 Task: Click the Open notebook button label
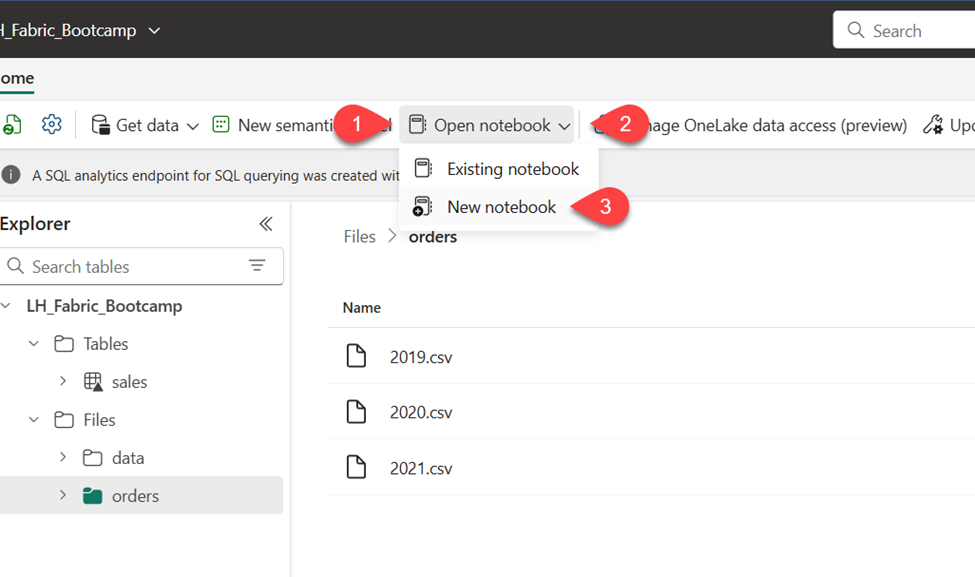(x=492, y=125)
